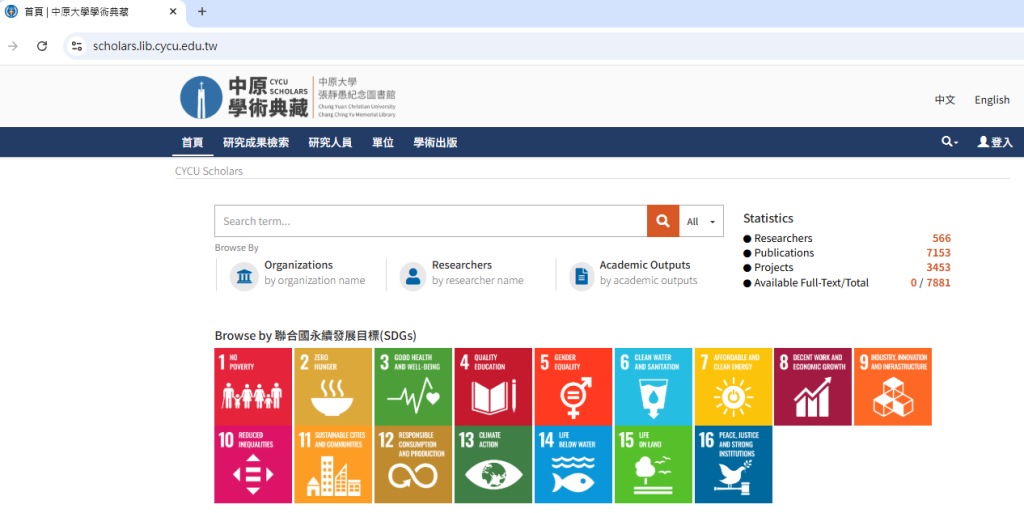Click SDG 5 Gender Equality tile
The height and width of the screenshot is (513, 1024).
573,387
